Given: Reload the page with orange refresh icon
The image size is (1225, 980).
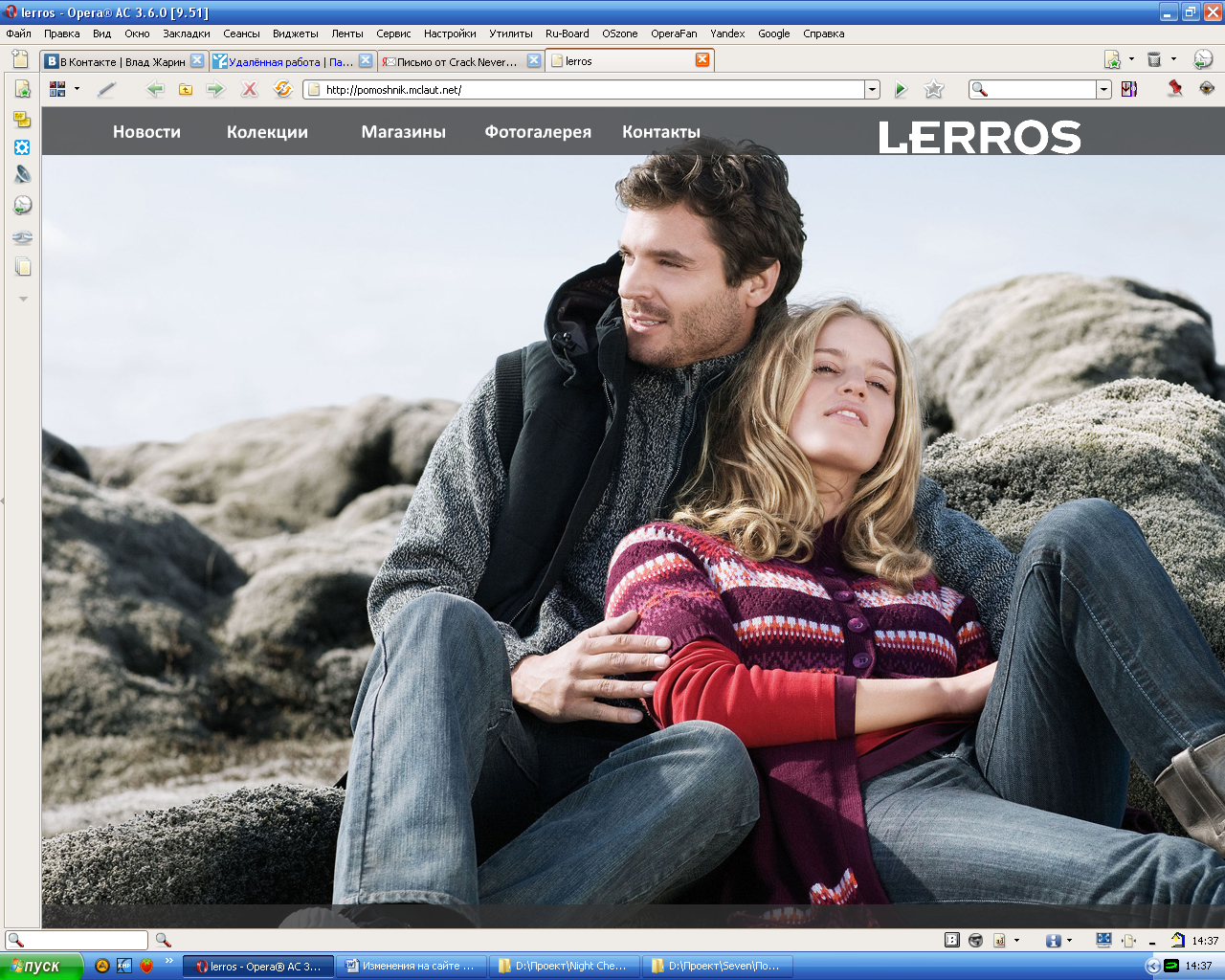Looking at the screenshot, I should pyautogui.click(x=282, y=89).
